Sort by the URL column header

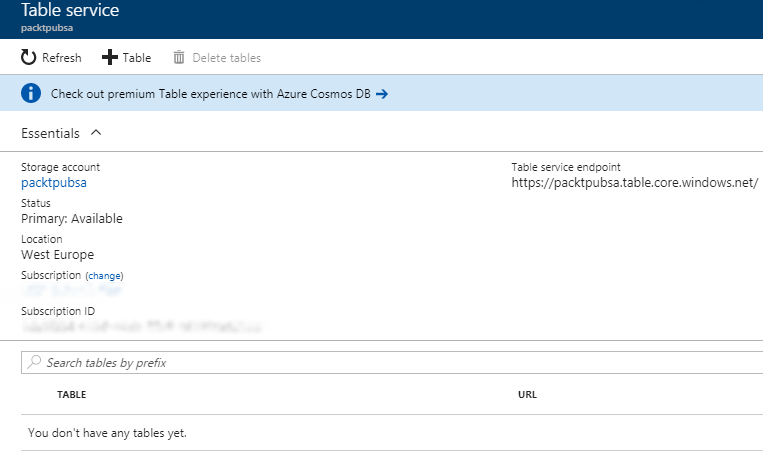[x=527, y=395]
